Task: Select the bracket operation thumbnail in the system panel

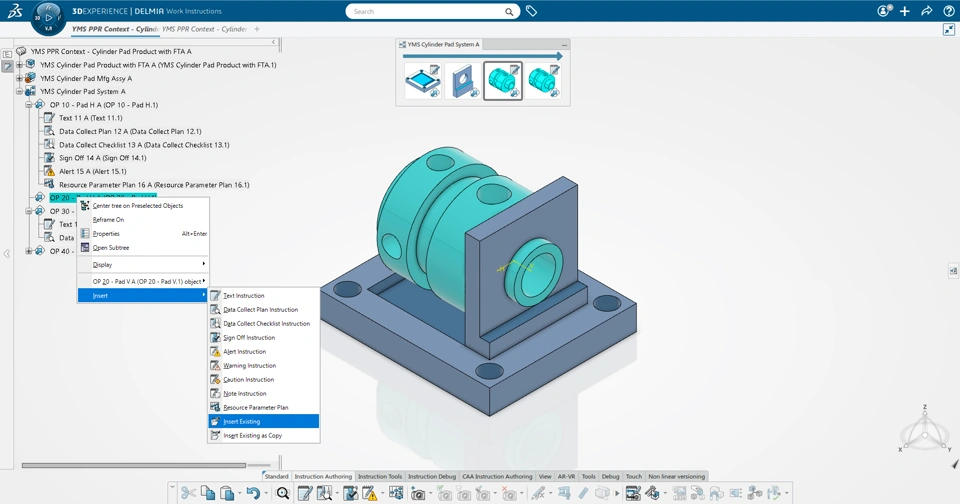Action: (462, 81)
